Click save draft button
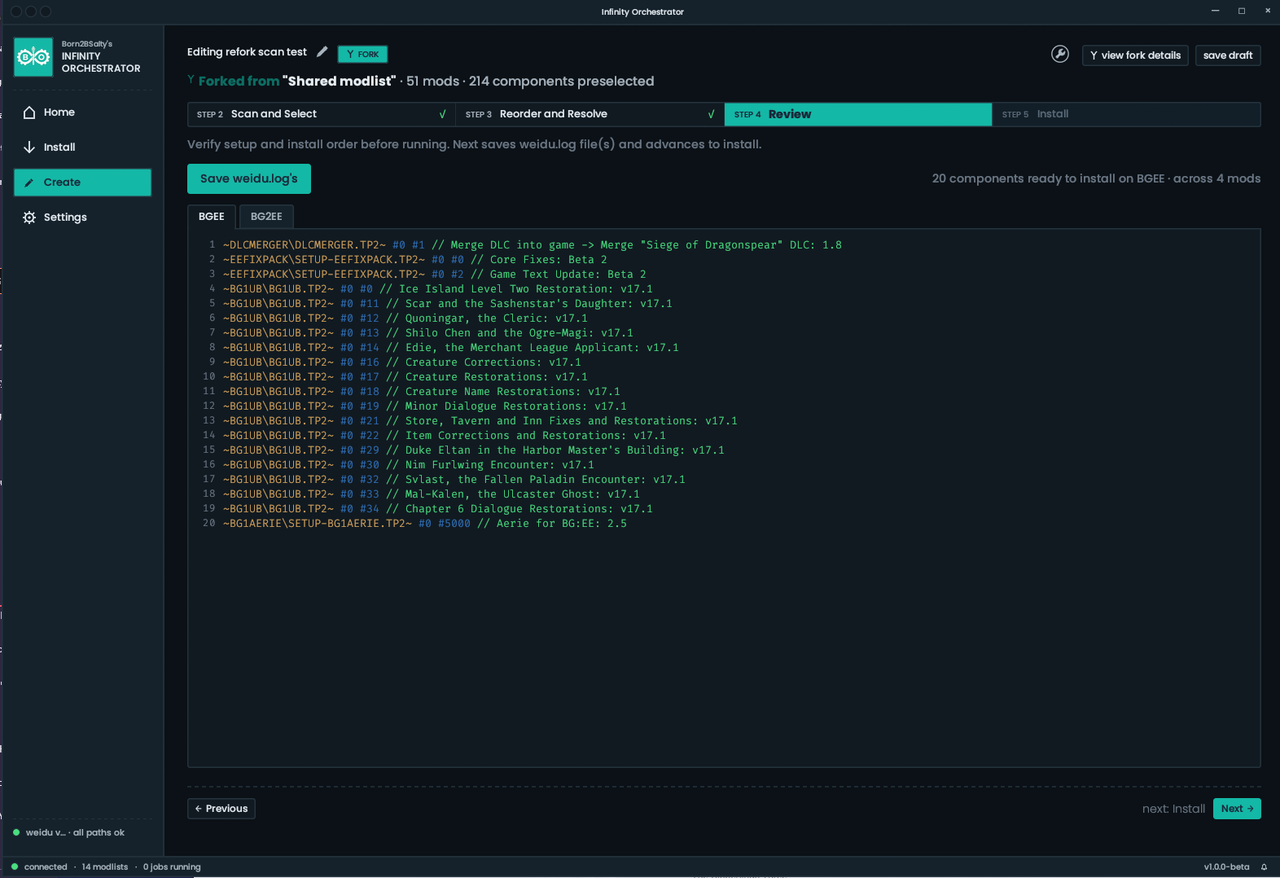Screen dimensions: 1280x878 point(1228,55)
